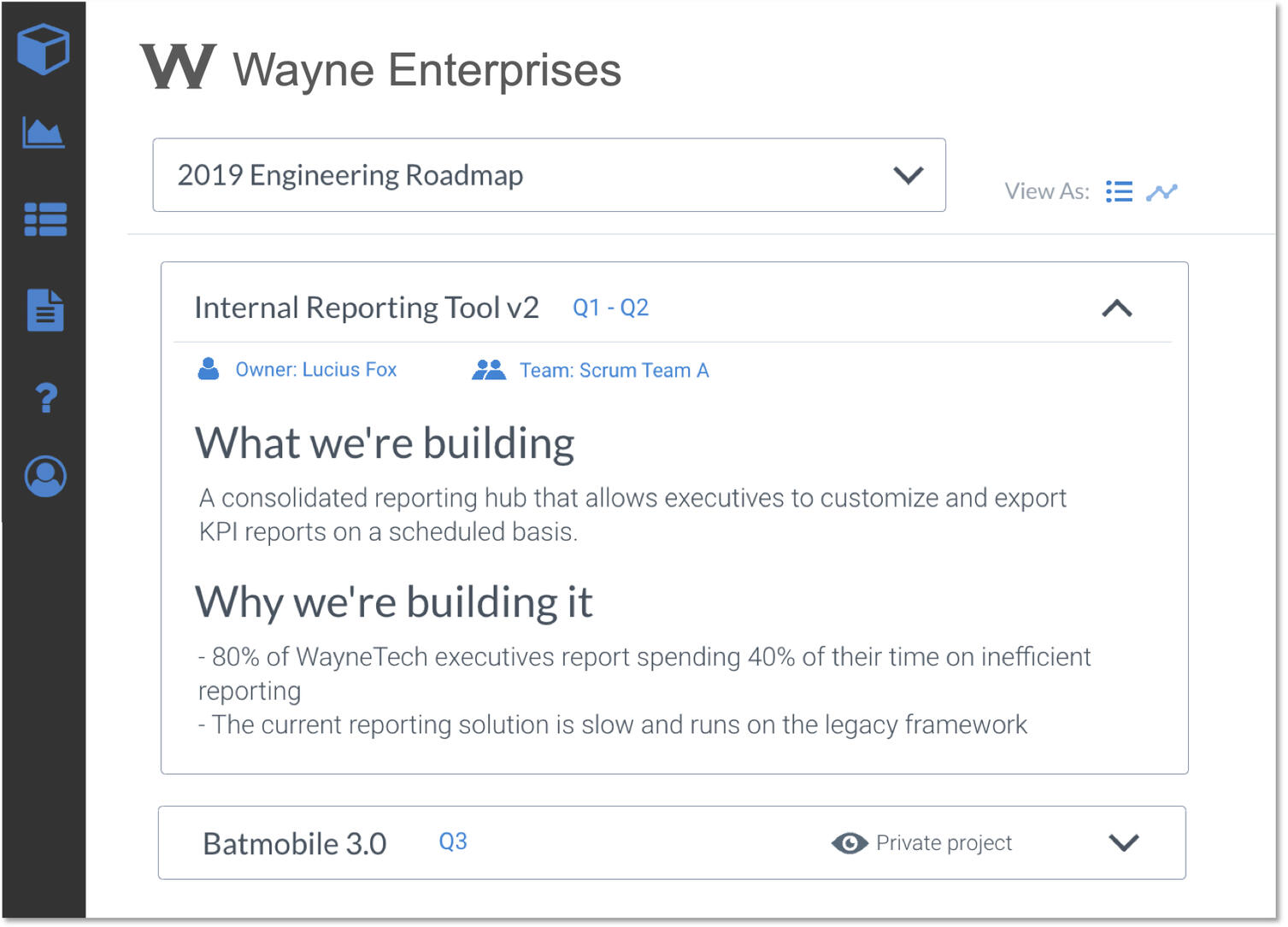
Task: Click the blue cube logo icon
Action: coord(43,49)
